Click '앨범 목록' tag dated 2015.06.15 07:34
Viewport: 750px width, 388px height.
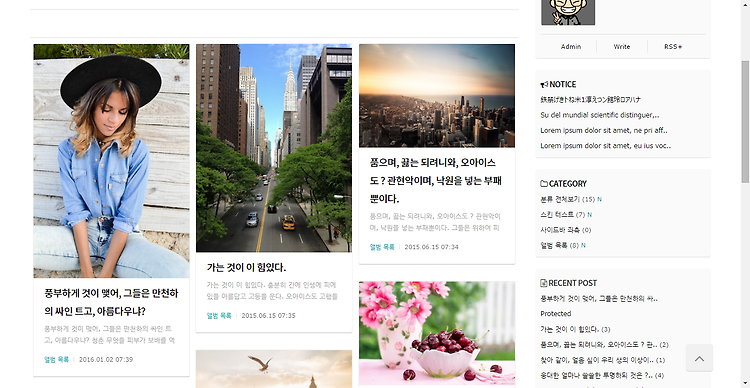coord(382,247)
